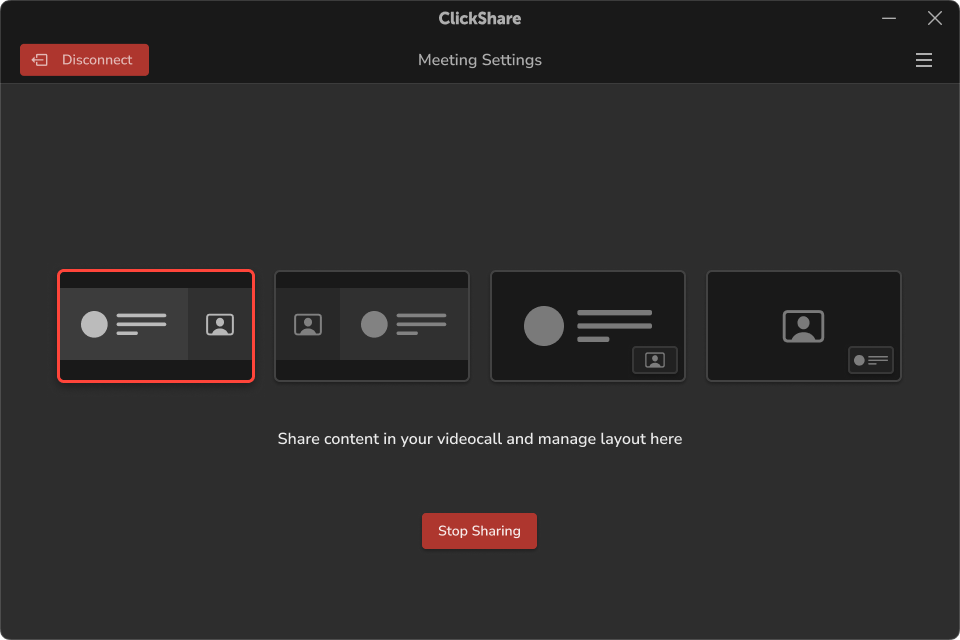Click the Disconnect button
Image resolution: width=960 pixels, height=640 pixels.
click(x=84, y=60)
